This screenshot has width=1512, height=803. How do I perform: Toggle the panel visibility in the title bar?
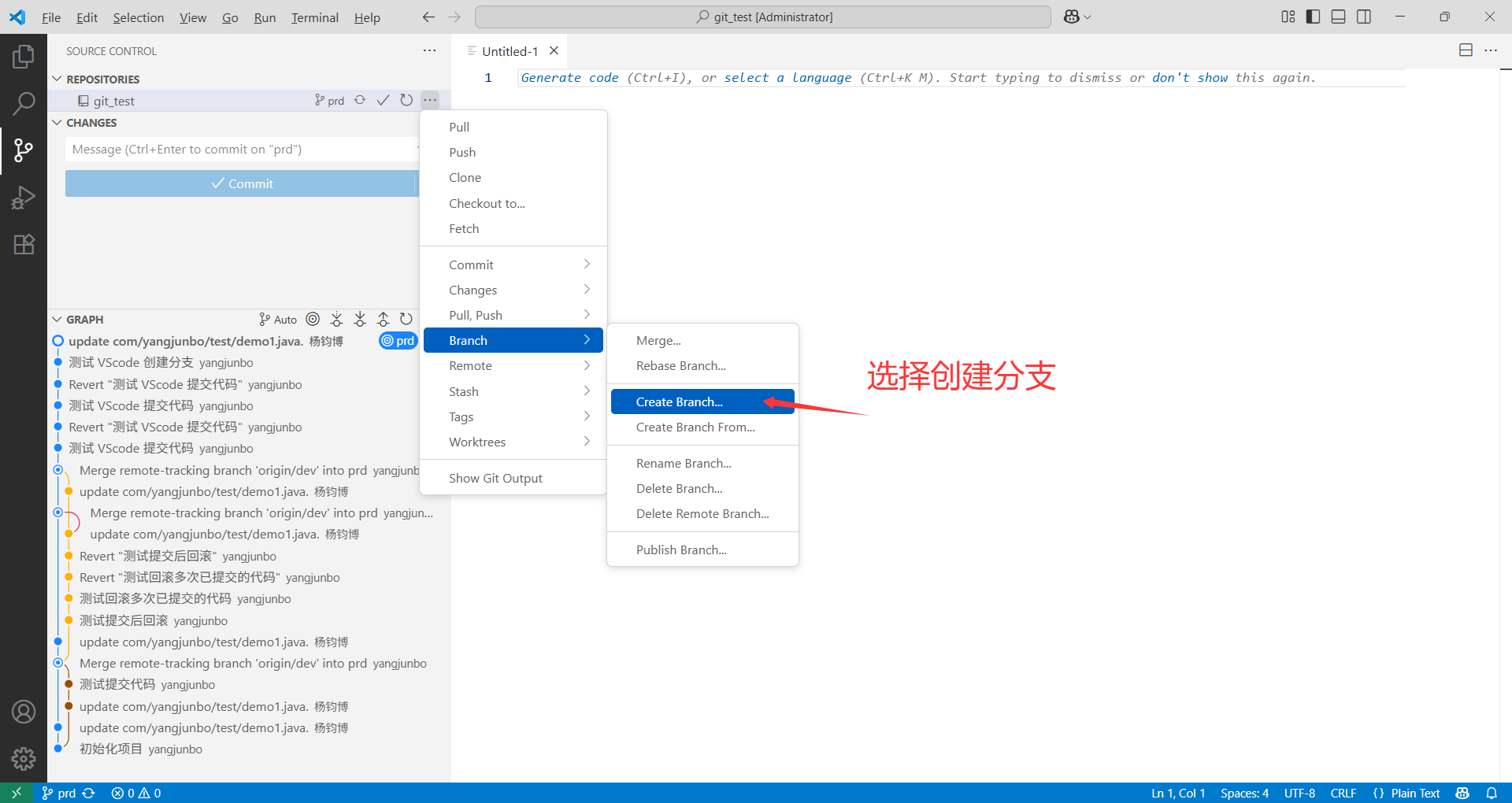[1338, 16]
